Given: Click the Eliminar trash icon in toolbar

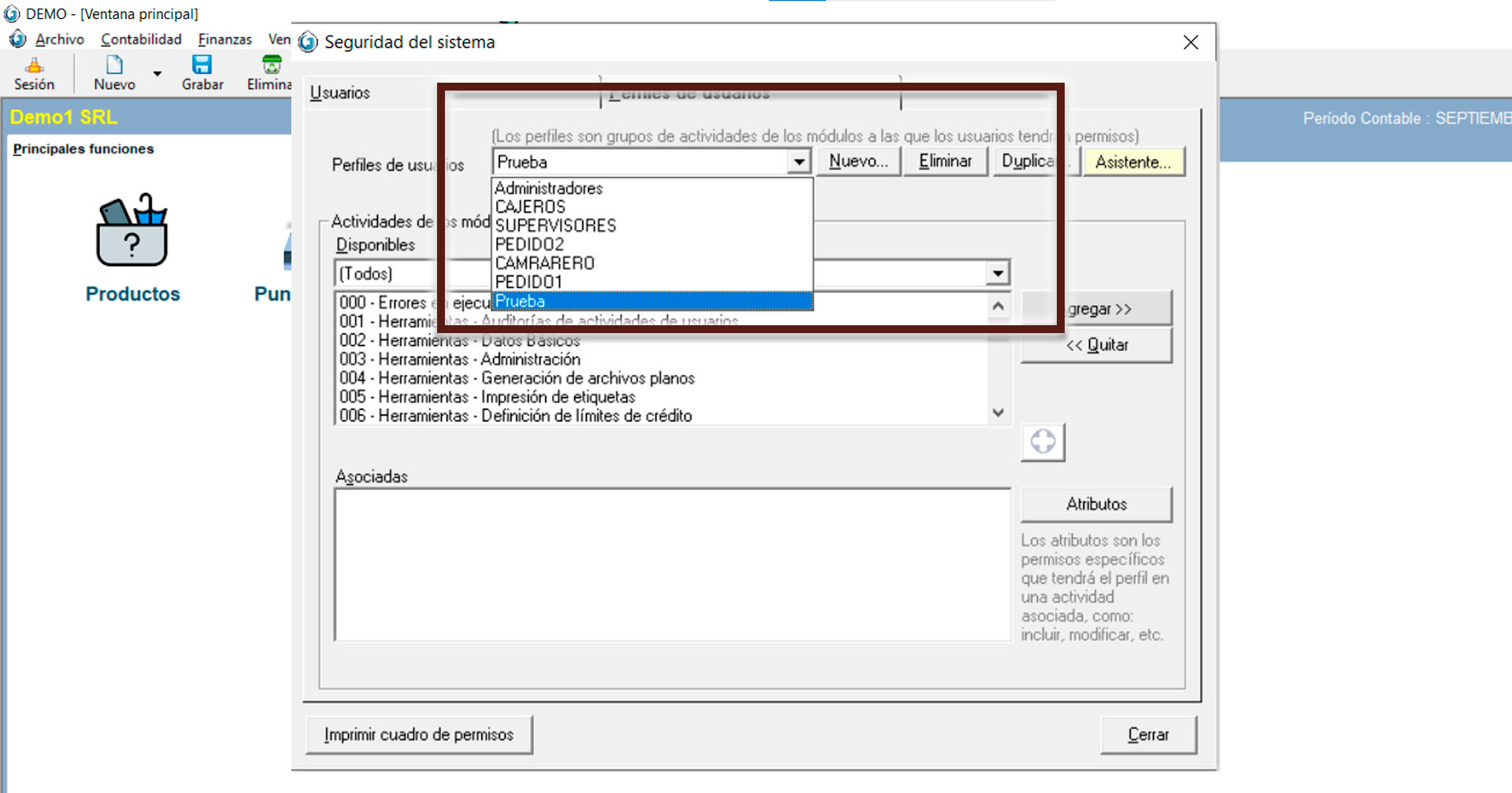Looking at the screenshot, I should (x=272, y=65).
